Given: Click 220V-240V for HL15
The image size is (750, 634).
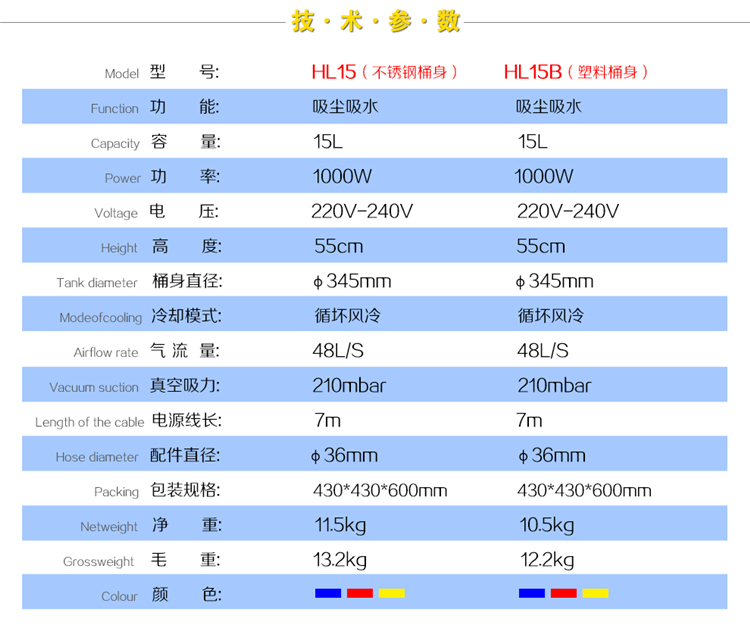Looking at the screenshot, I should 362,211.
